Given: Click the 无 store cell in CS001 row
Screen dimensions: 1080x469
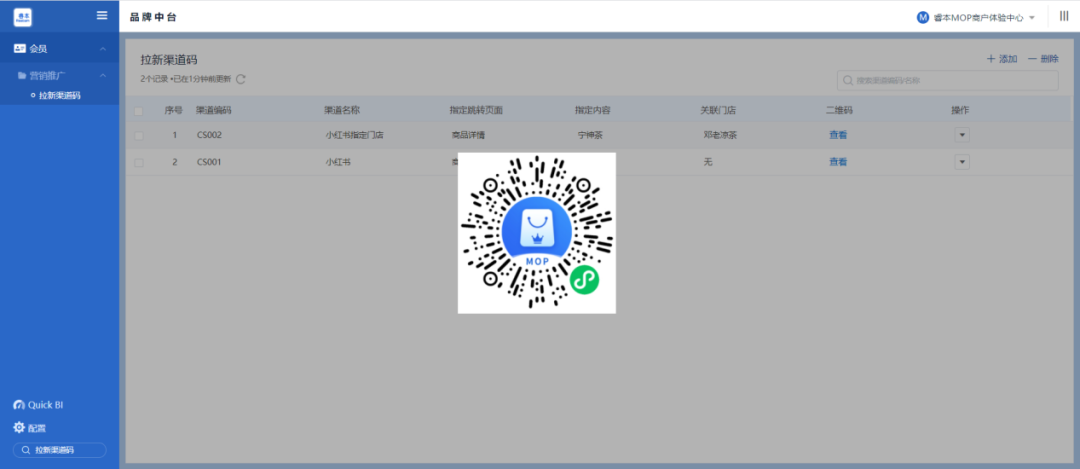Looking at the screenshot, I should point(707,163).
